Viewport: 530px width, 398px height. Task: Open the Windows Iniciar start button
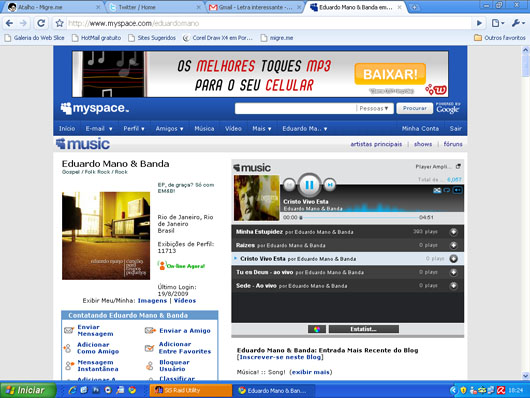pos(28,390)
